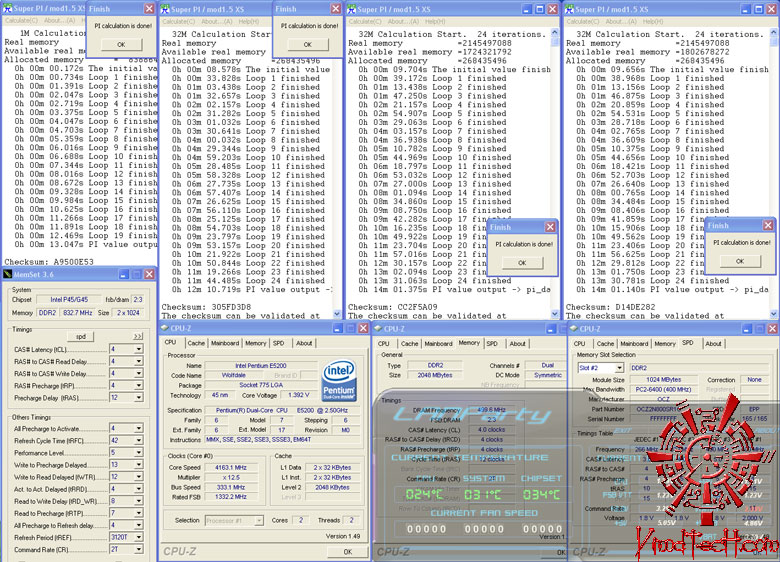The image size is (780, 562).
Task: Click OK in the CPU-Z window showing version 1.49
Action: (348, 552)
